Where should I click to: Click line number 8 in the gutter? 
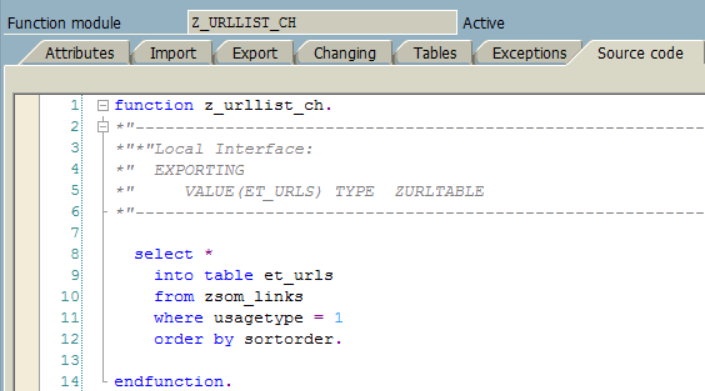pos(75,254)
